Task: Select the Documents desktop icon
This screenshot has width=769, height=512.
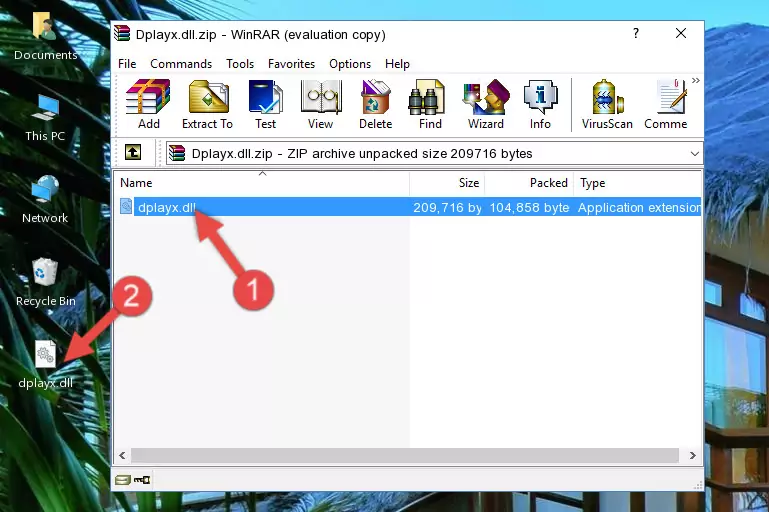Action: (x=45, y=36)
